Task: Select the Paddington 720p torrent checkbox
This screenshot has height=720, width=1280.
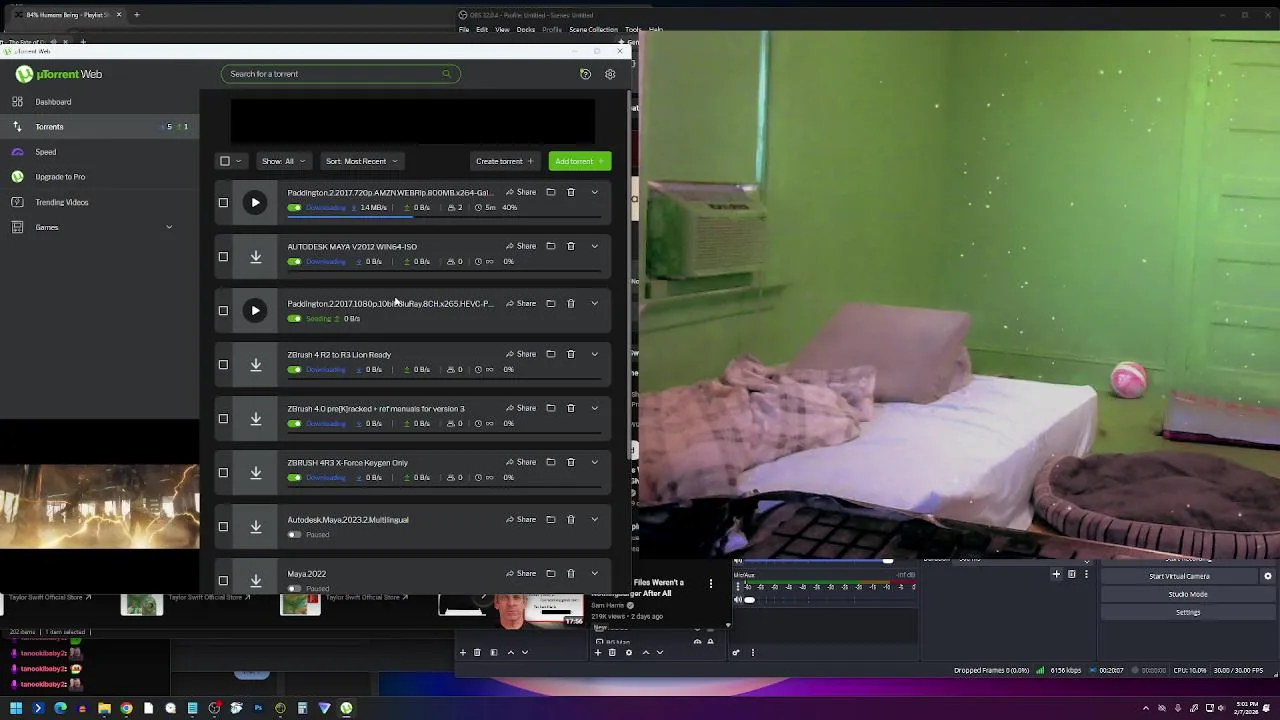Action: (223, 203)
